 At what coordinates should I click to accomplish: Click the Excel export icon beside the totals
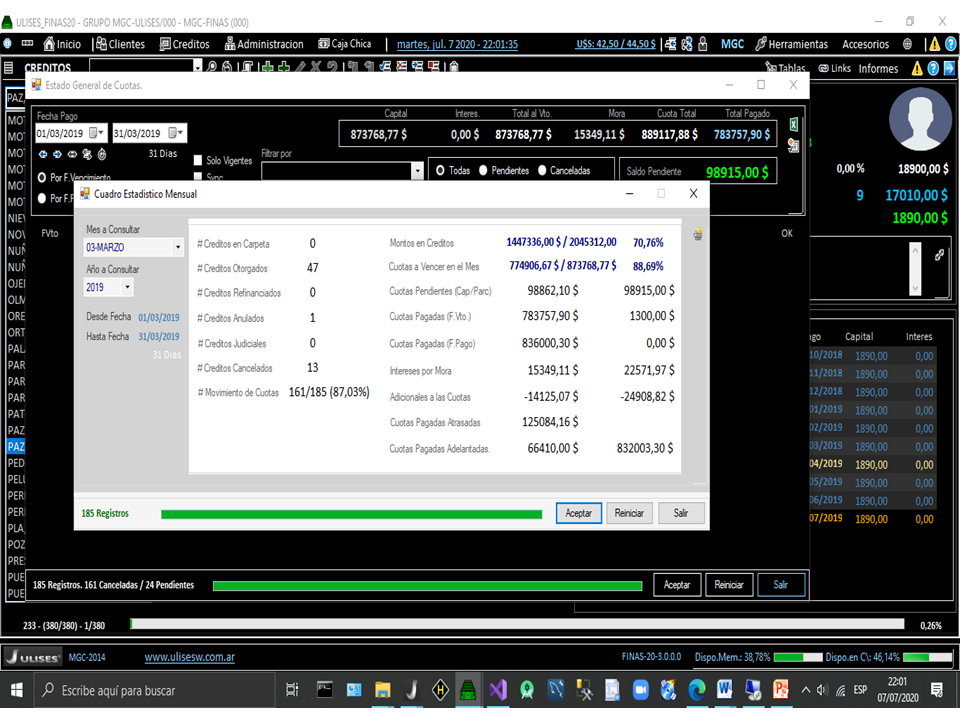click(x=794, y=124)
